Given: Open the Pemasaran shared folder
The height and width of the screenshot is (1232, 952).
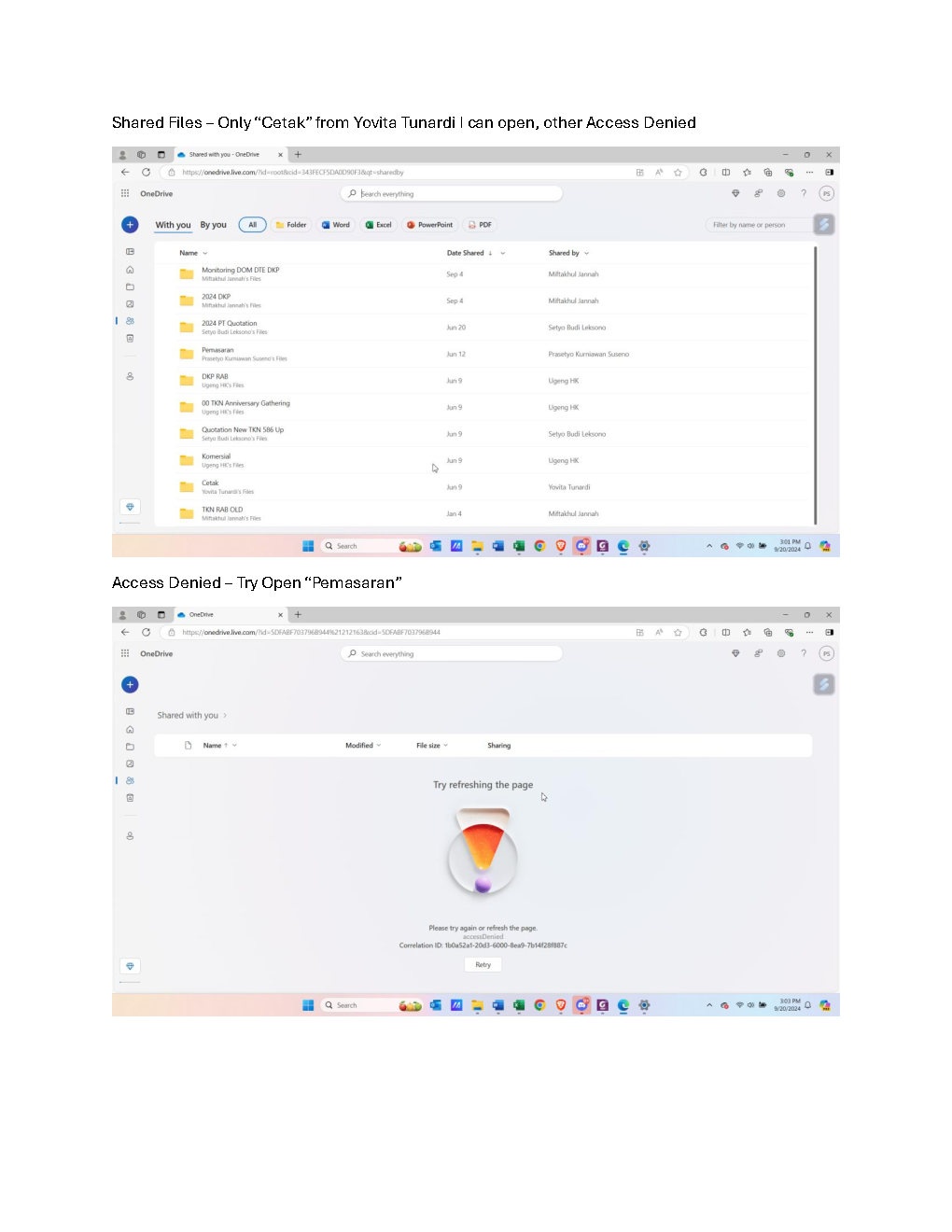Looking at the screenshot, I should tap(217, 350).
